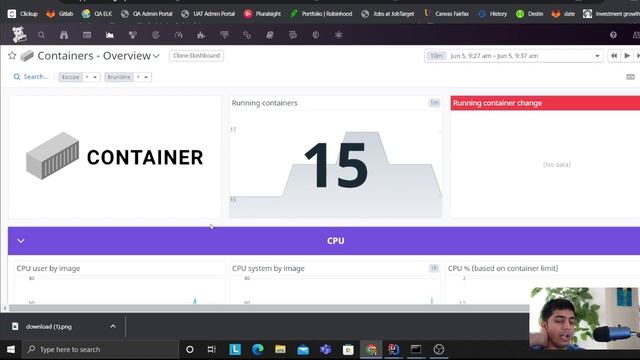Open the Logs icon in navigation

tap(293, 35)
